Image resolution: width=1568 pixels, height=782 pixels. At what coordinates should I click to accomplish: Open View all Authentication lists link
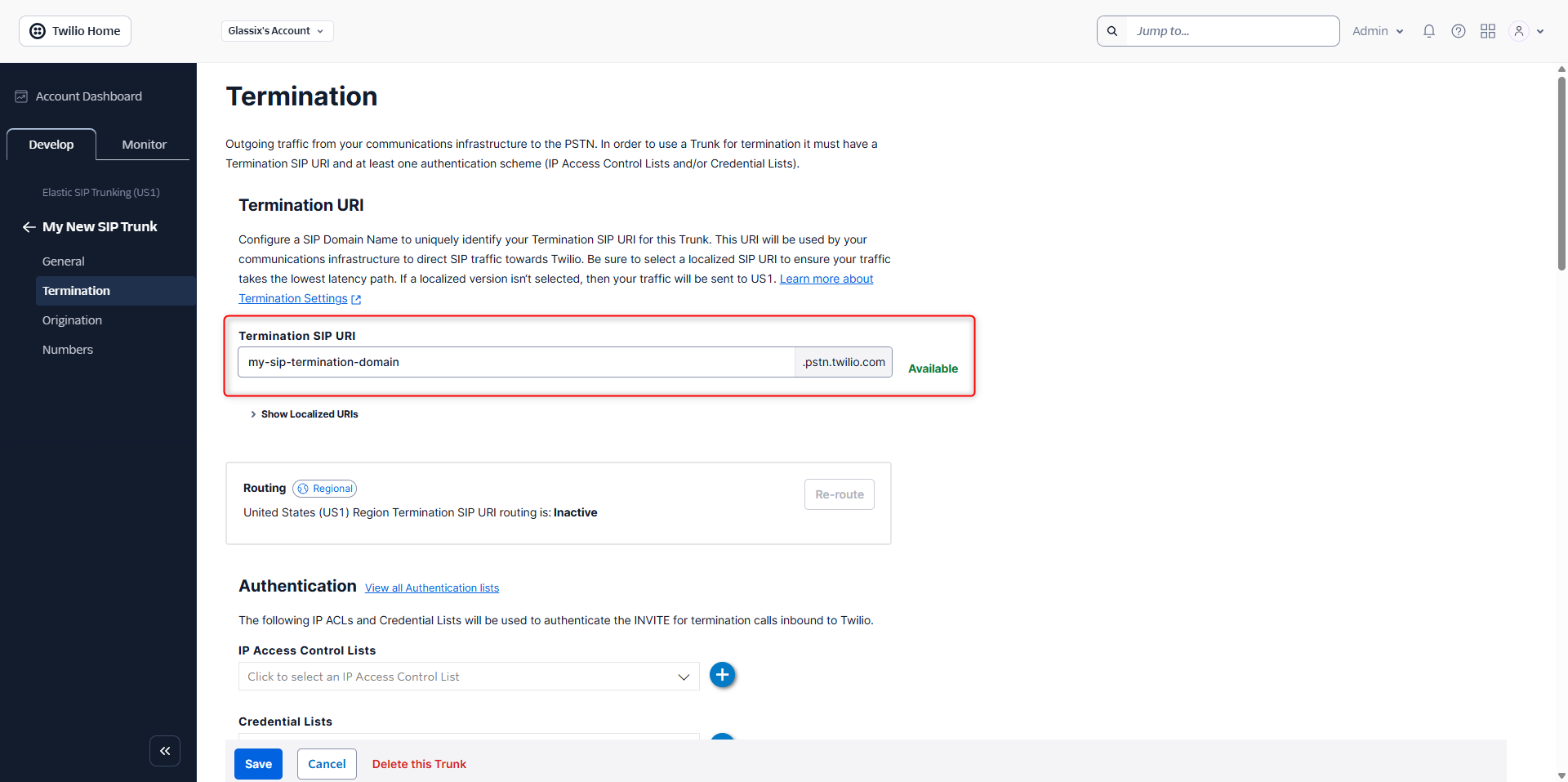[432, 588]
